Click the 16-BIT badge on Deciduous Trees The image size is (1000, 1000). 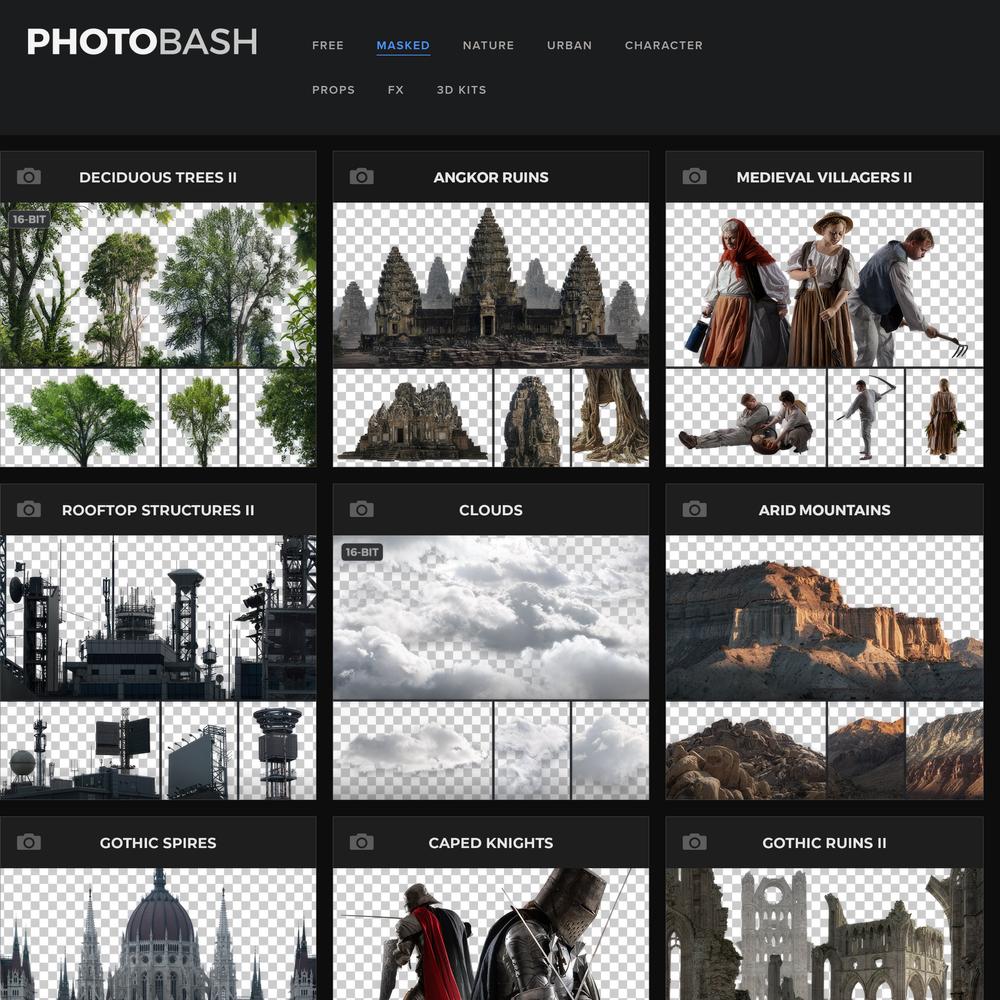tap(29, 219)
